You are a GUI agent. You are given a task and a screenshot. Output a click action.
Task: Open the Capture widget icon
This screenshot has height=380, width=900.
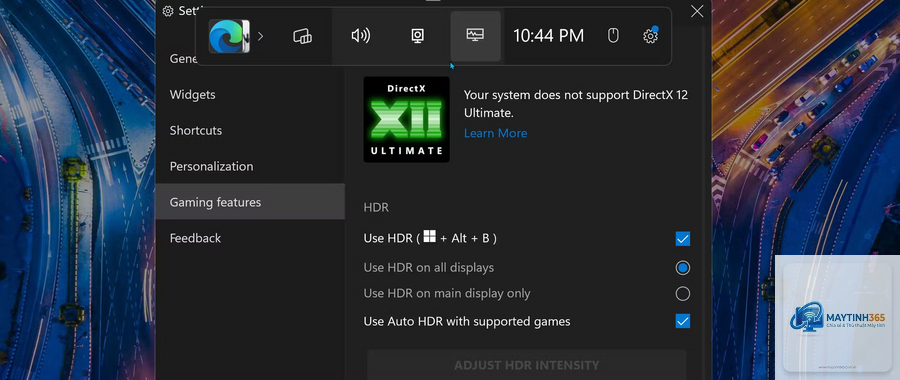pos(417,36)
